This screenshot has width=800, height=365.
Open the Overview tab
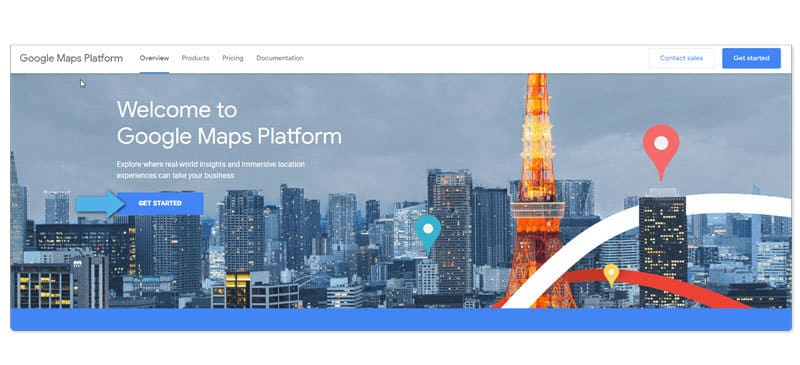click(154, 58)
